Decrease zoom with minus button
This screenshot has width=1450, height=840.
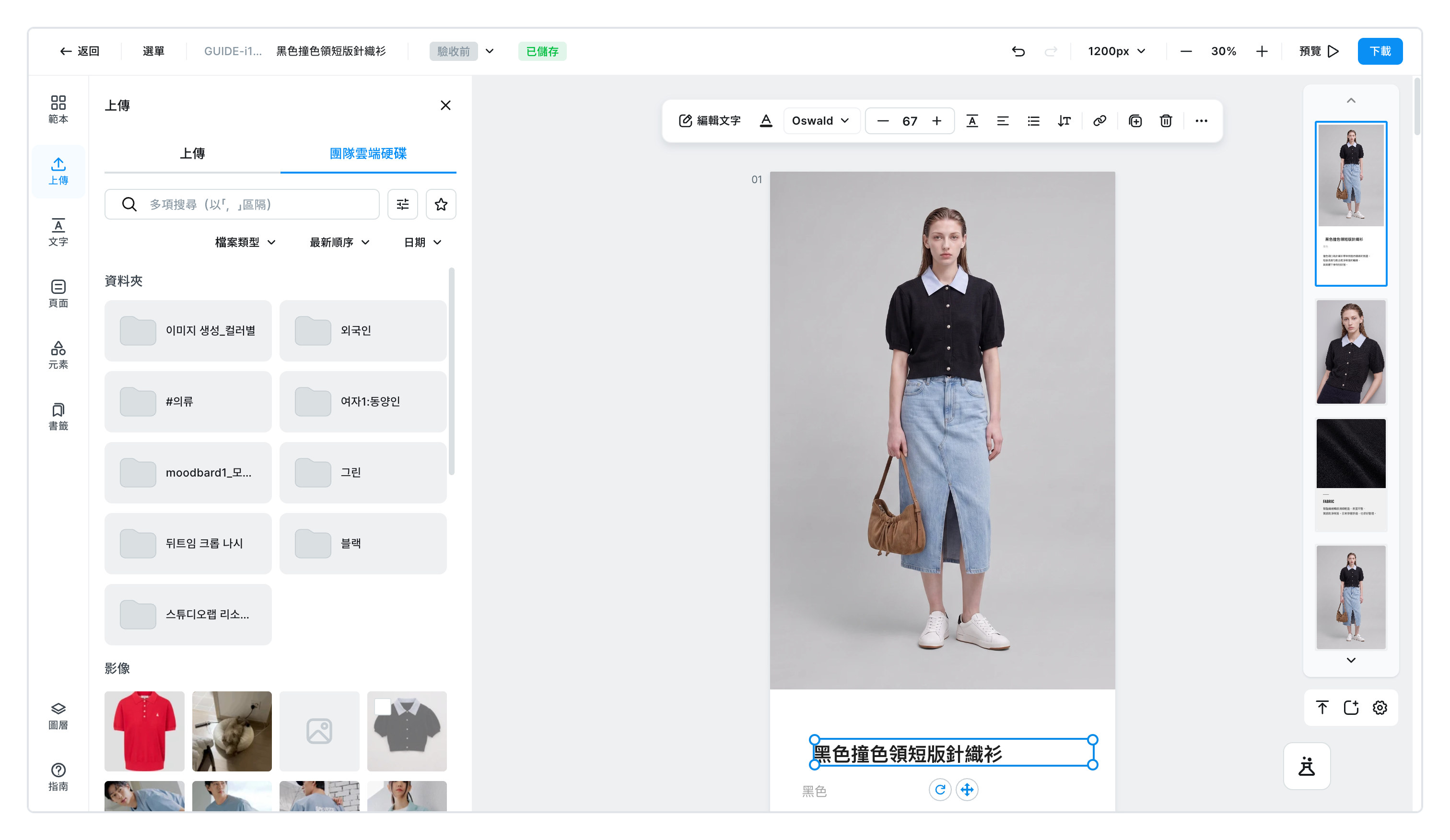[1186, 51]
